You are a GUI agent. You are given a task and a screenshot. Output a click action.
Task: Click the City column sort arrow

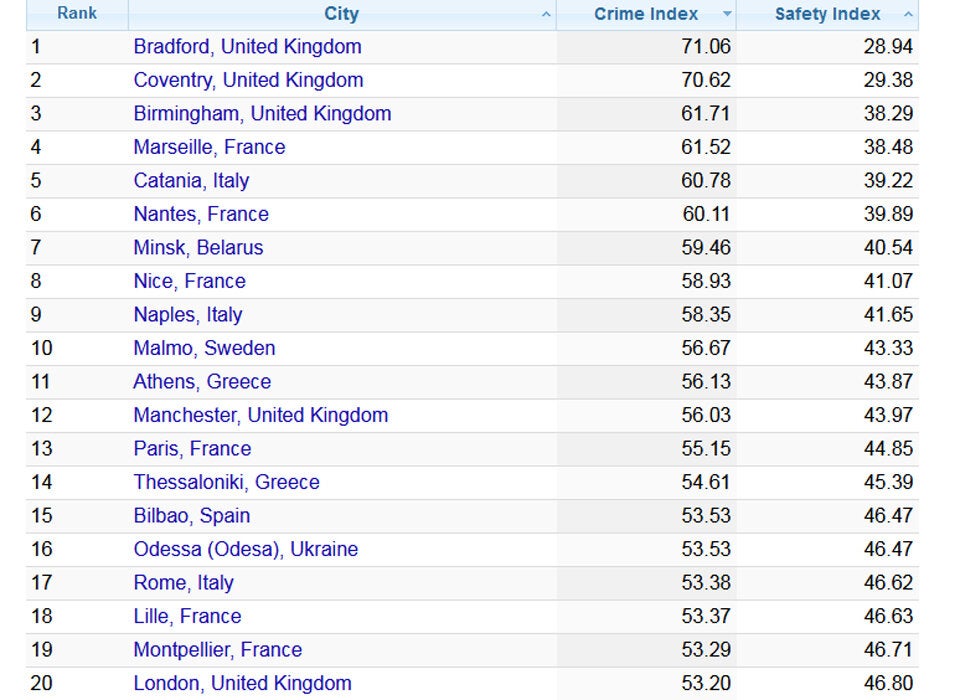point(546,15)
